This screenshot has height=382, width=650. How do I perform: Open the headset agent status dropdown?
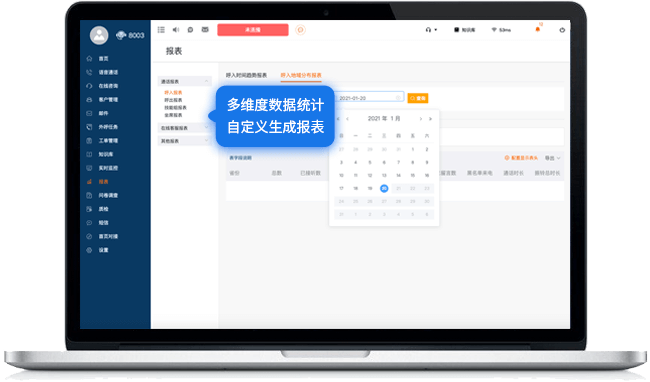(431, 30)
